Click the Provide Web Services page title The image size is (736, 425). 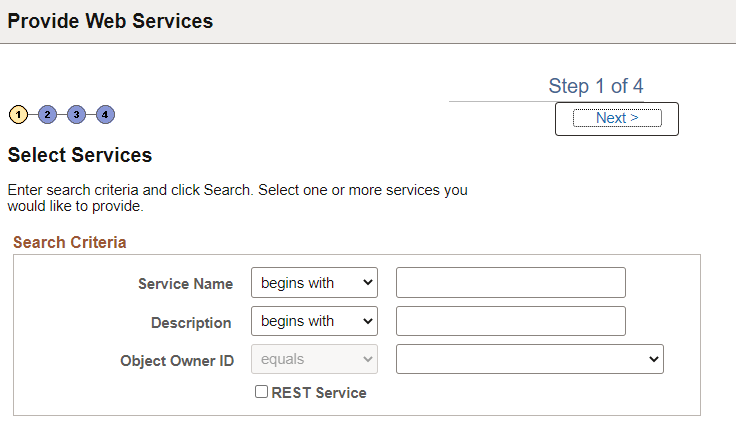110,21
